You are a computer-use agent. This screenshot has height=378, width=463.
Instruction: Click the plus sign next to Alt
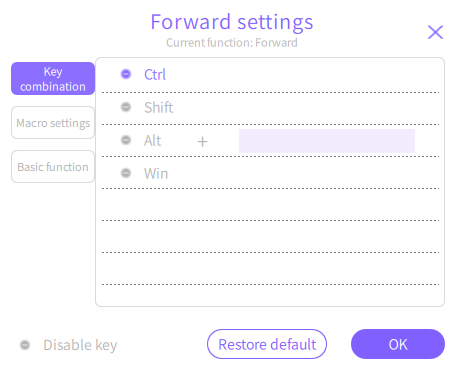click(202, 142)
